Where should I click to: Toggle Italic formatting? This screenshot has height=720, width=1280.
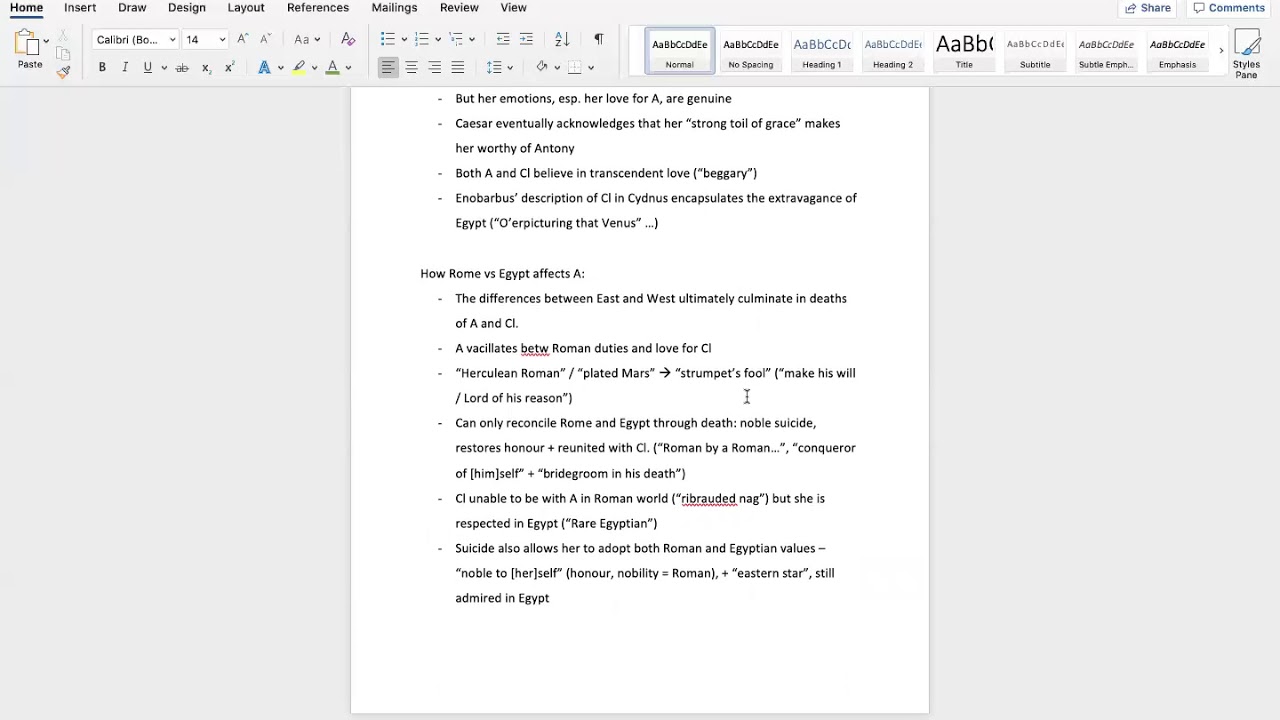(125, 67)
